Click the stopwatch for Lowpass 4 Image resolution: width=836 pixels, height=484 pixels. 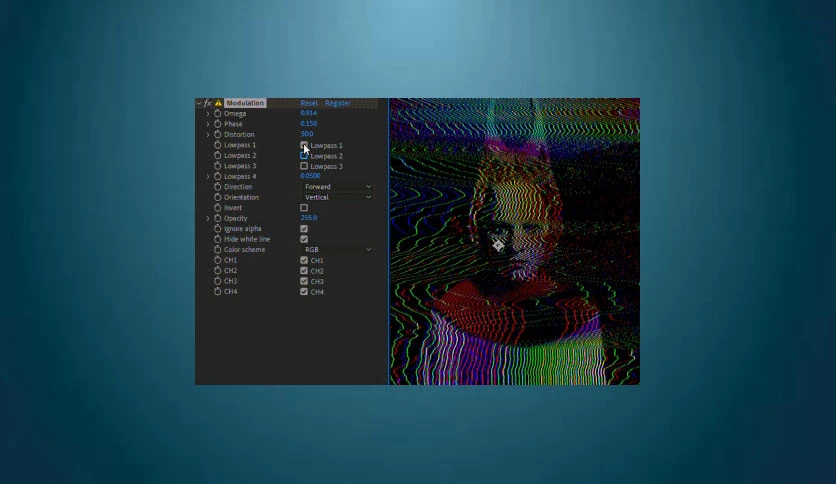tap(218, 176)
